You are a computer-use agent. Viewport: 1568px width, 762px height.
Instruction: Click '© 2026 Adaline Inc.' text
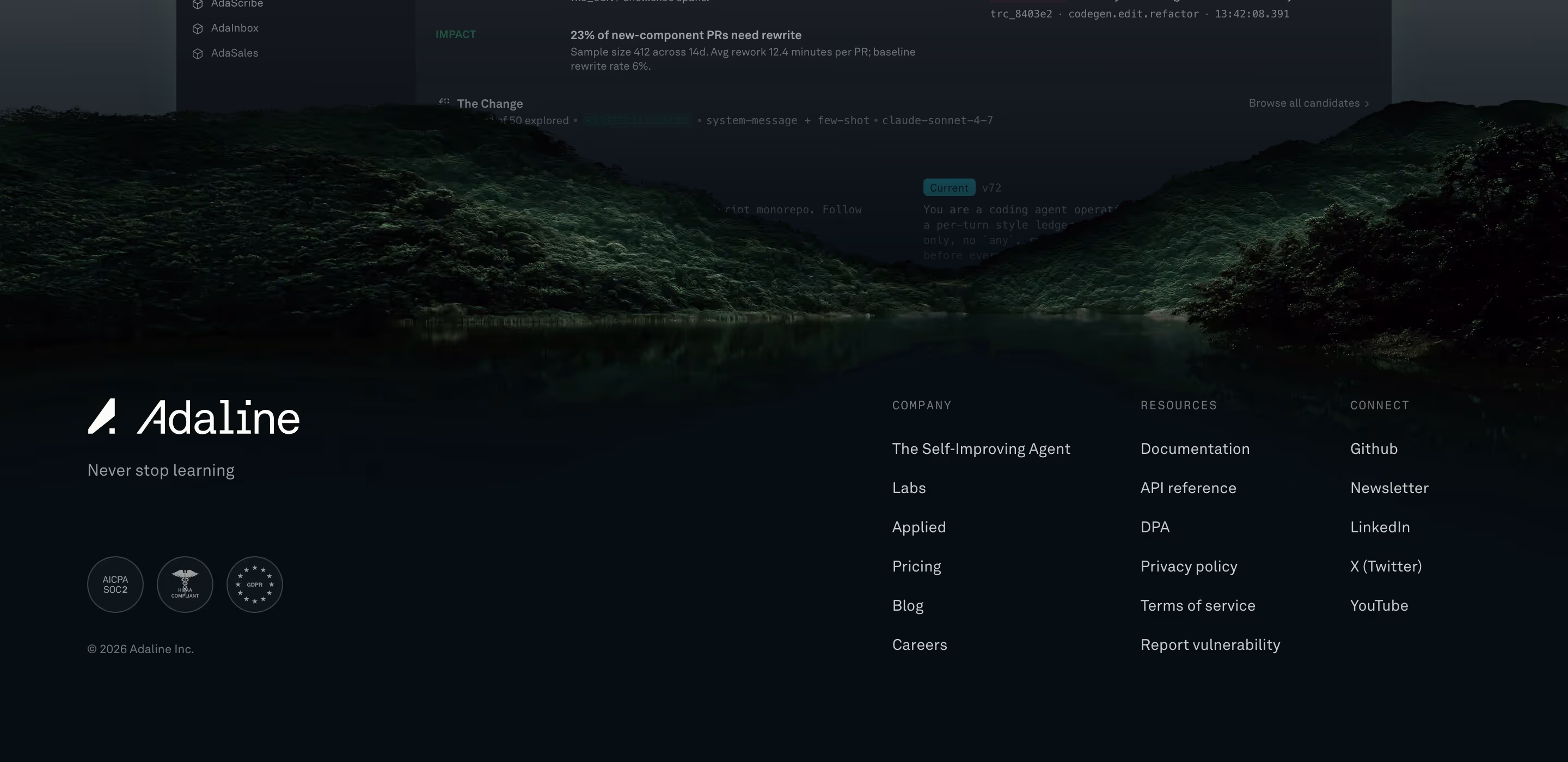pyautogui.click(x=140, y=649)
